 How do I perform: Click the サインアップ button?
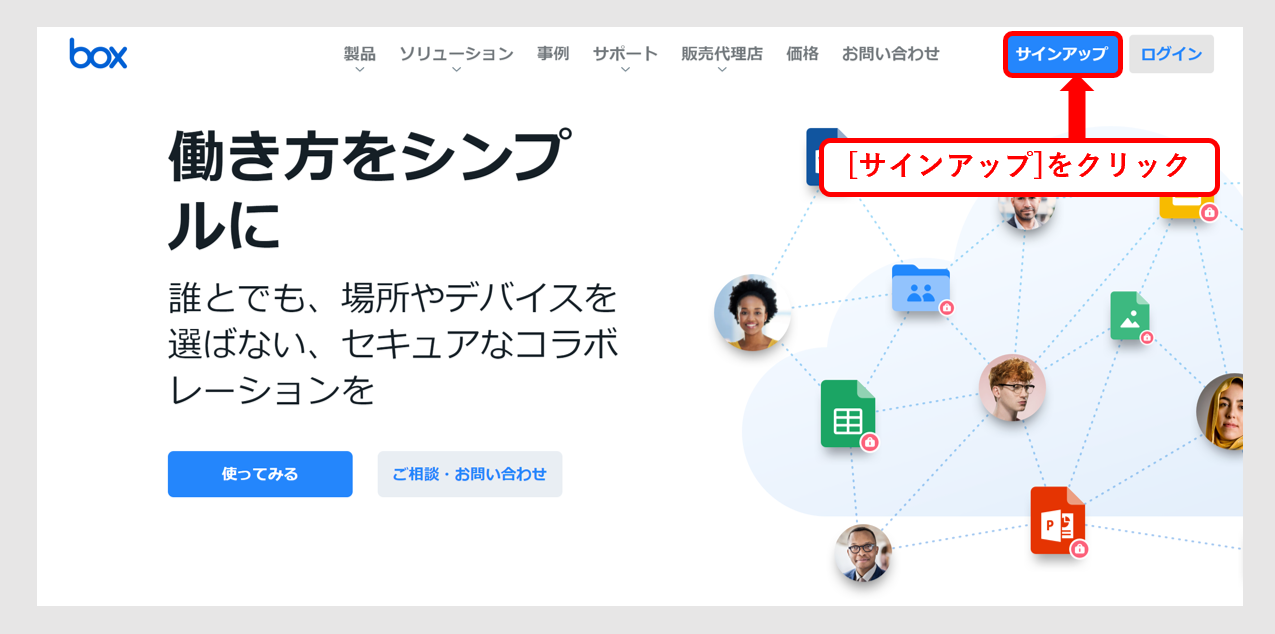pyautogui.click(x=1062, y=54)
